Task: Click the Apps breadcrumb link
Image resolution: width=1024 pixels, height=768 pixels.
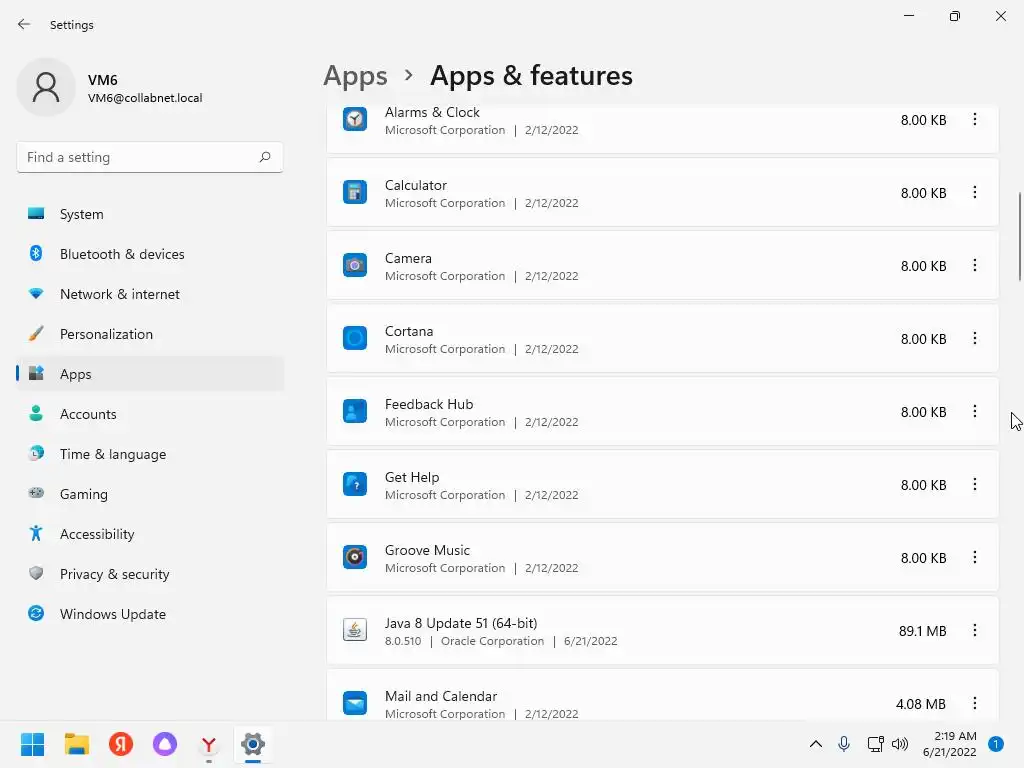Action: click(x=355, y=76)
